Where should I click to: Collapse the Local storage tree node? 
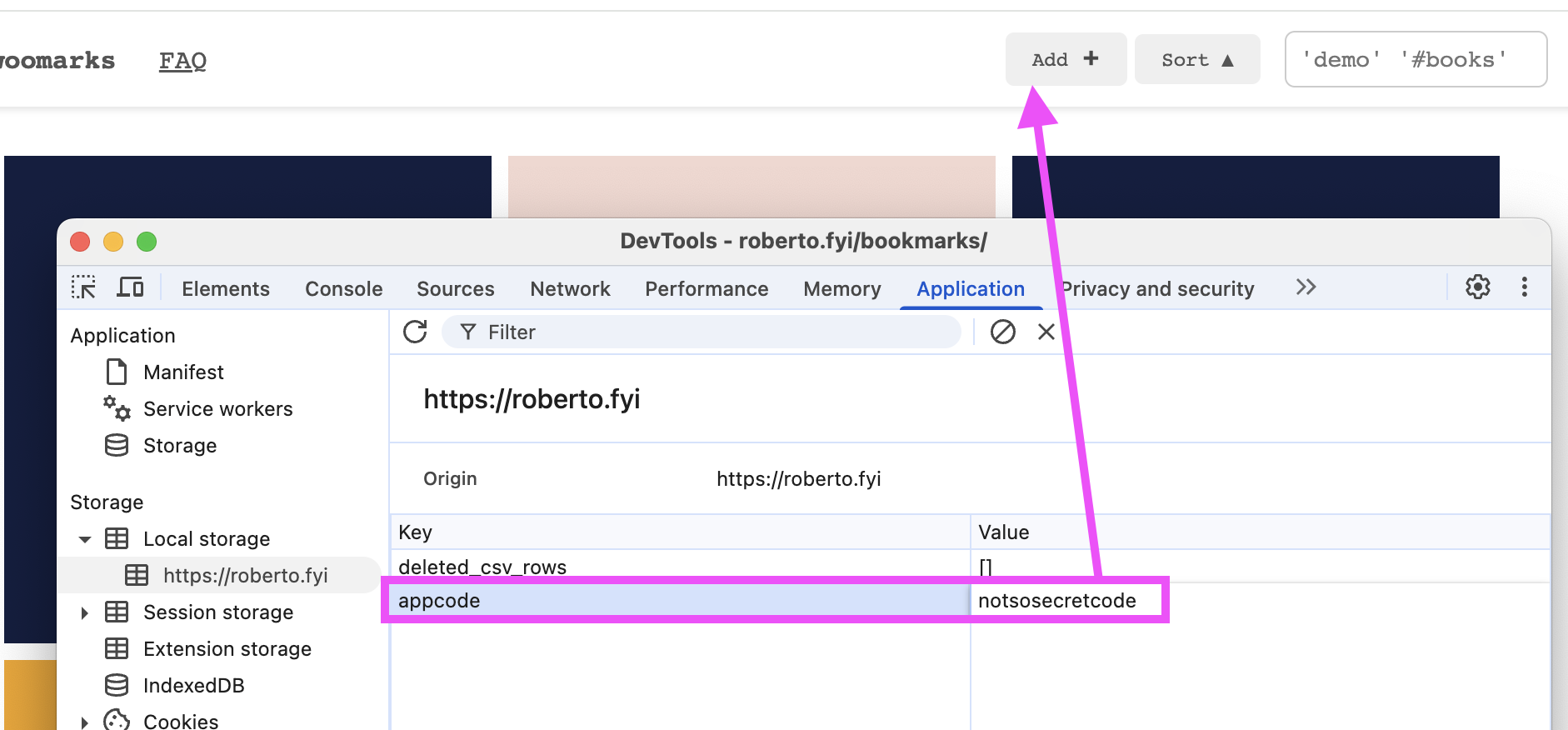(x=85, y=539)
